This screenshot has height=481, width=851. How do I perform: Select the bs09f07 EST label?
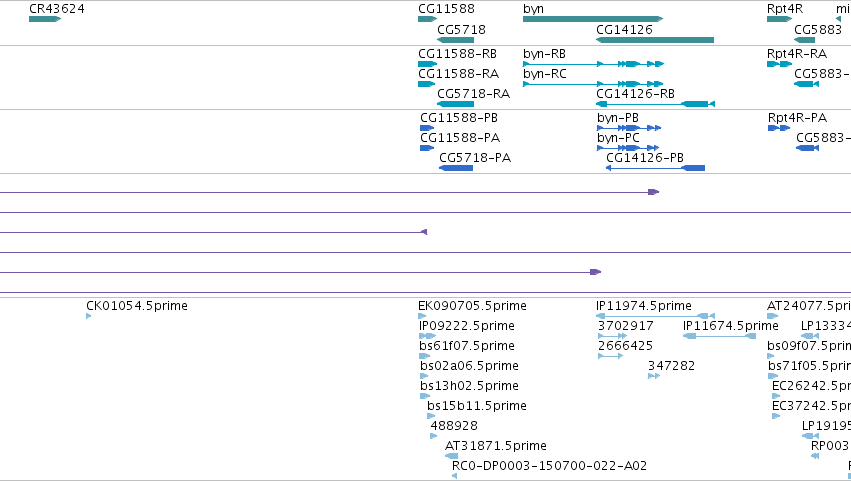pyautogui.click(x=809, y=346)
